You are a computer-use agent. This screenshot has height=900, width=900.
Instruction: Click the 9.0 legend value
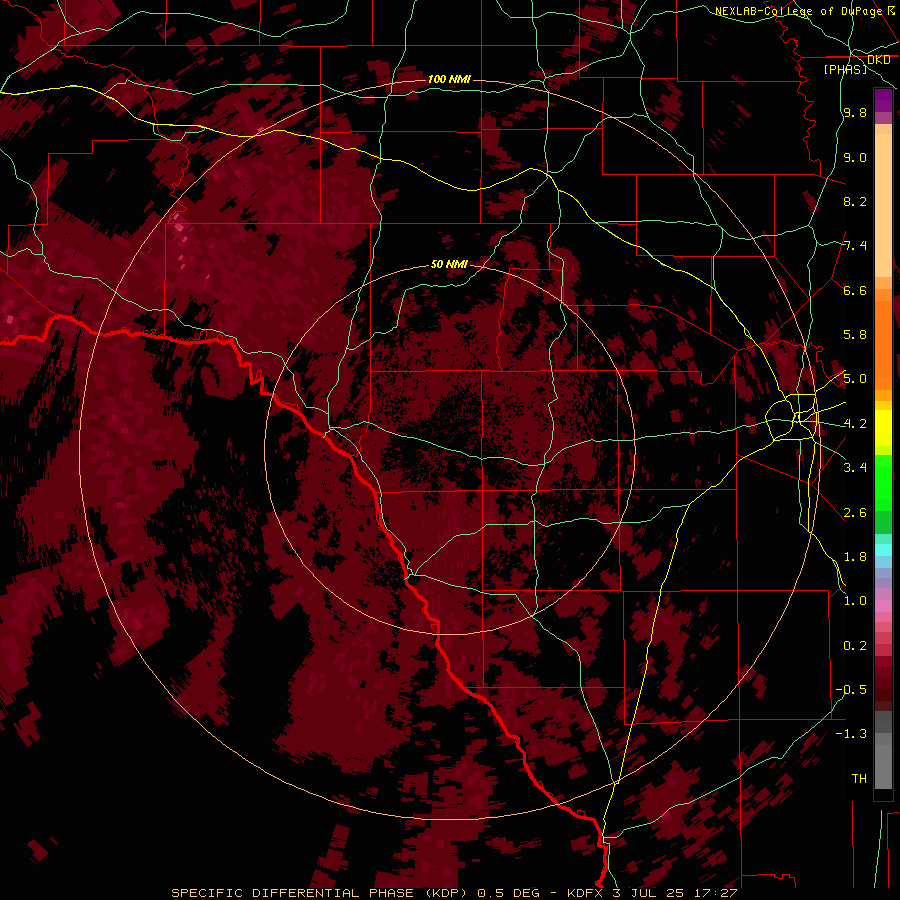click(855, 158)
